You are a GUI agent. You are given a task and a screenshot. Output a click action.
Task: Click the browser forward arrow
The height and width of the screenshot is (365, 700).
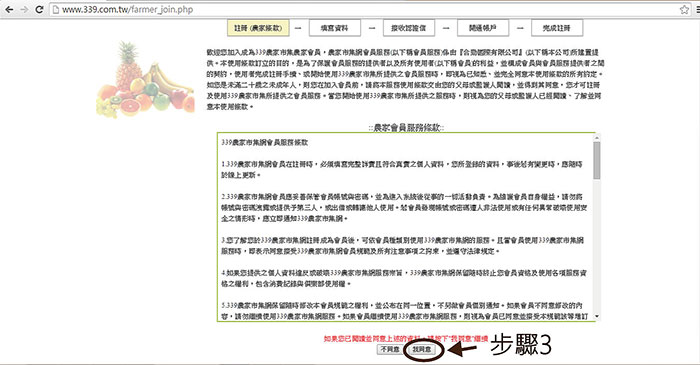tap(24, 9)
